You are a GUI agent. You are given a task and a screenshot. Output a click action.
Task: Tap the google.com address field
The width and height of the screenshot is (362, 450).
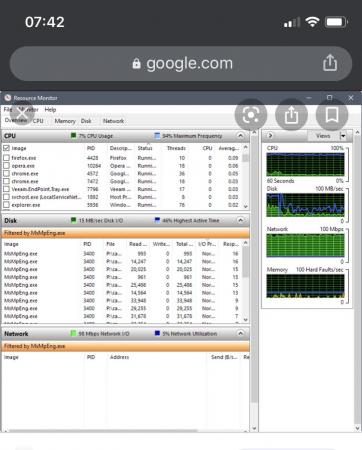pyautogui.click(x=181, y=63)
